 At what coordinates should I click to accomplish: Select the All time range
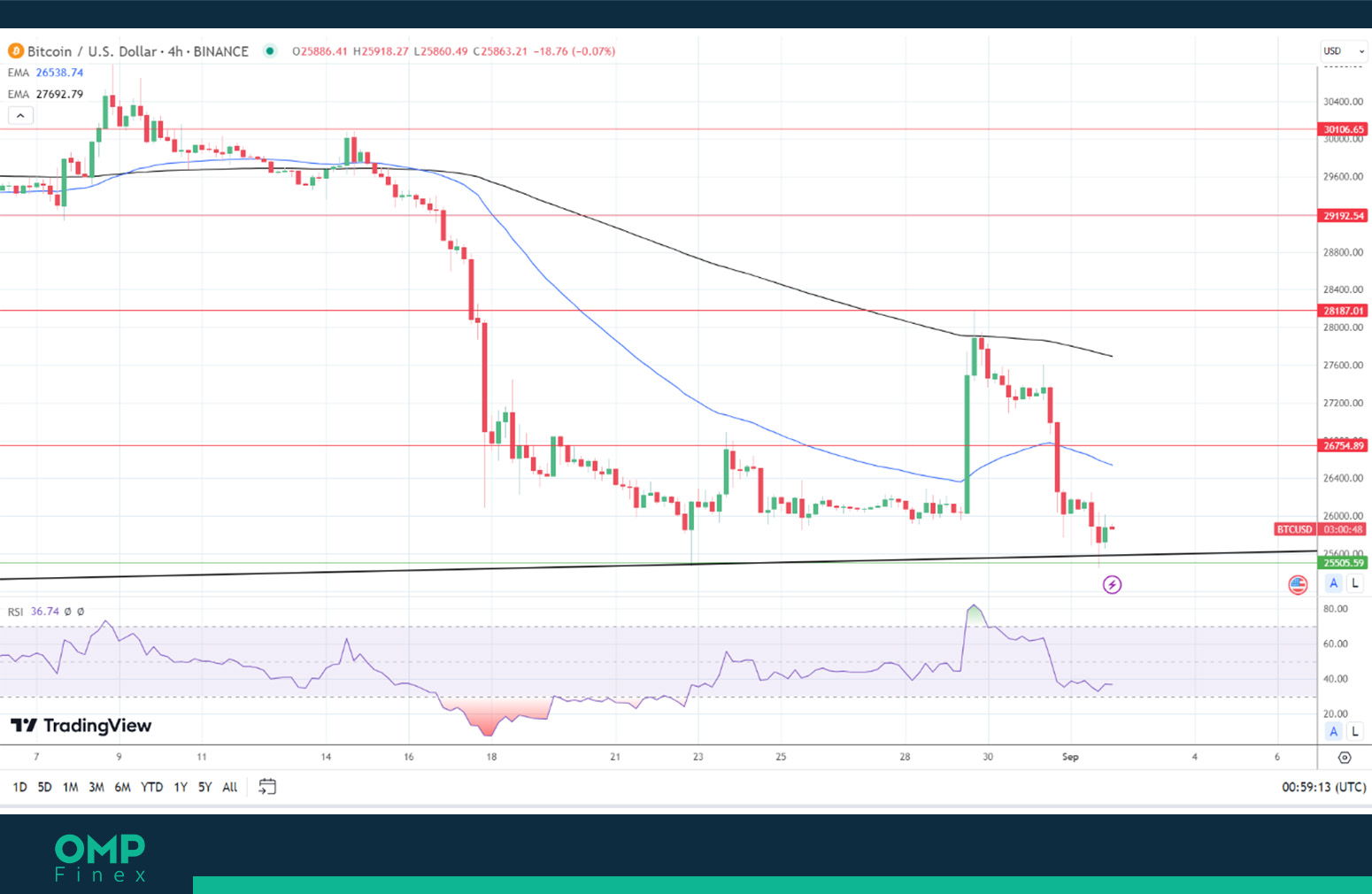[x=229, y=787]
